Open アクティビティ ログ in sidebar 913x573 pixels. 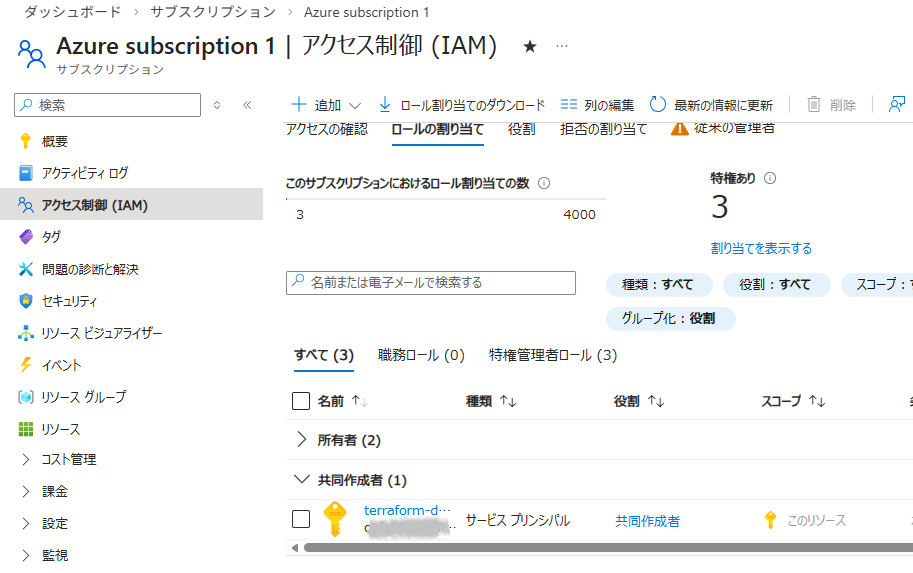85,173
